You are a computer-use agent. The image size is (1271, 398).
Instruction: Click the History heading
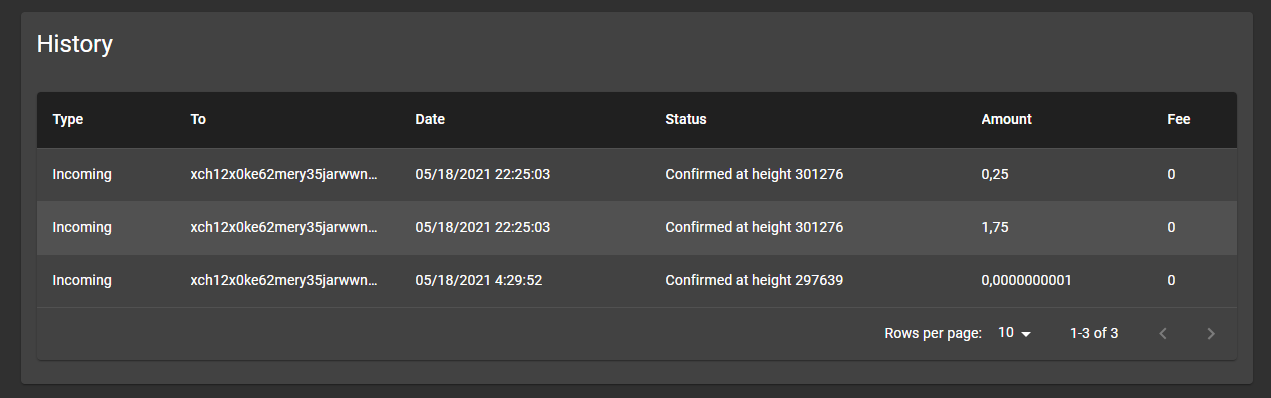75,44
